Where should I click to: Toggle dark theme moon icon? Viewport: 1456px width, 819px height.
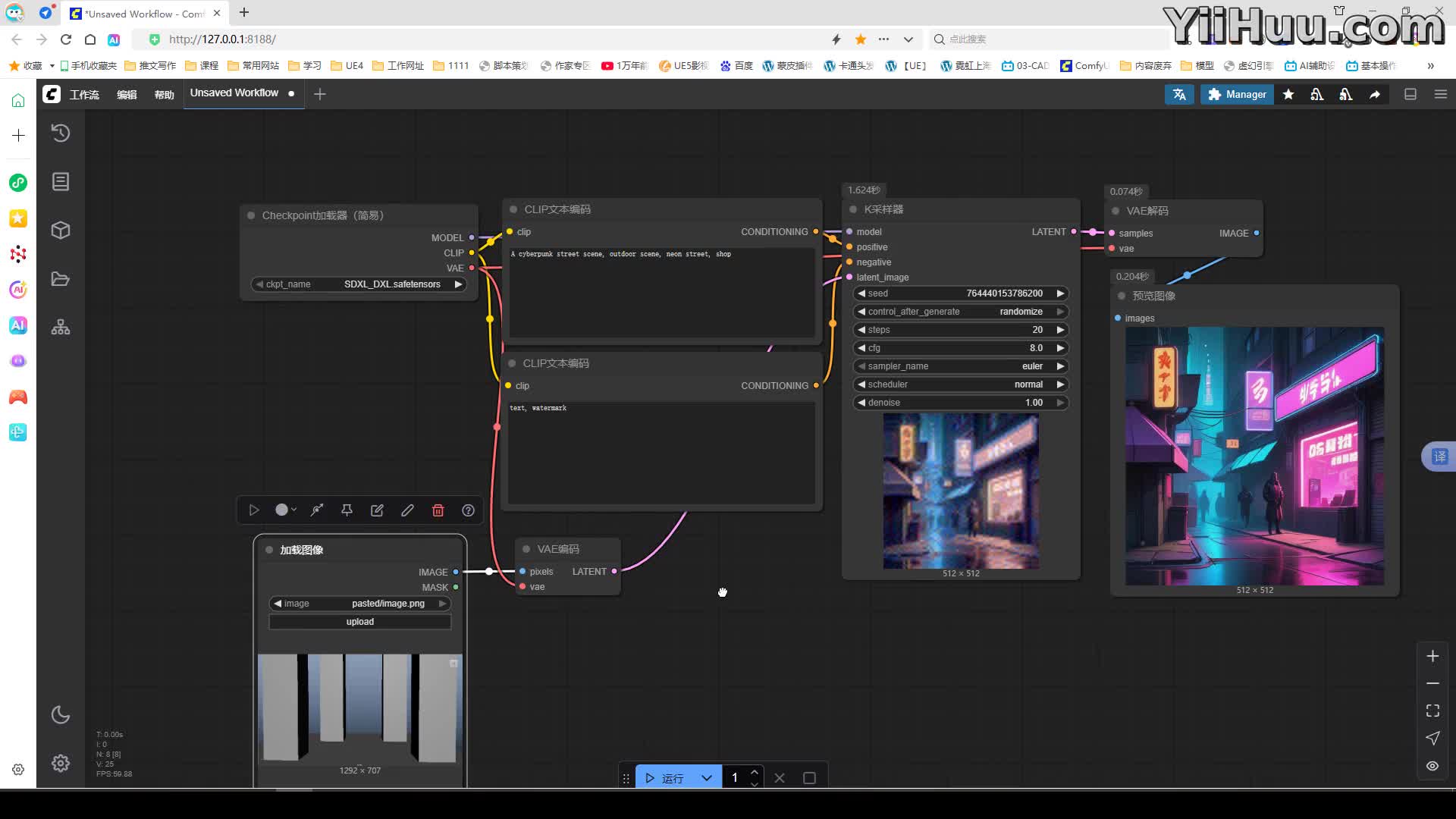pyautogui.click(x=61, y=714)
